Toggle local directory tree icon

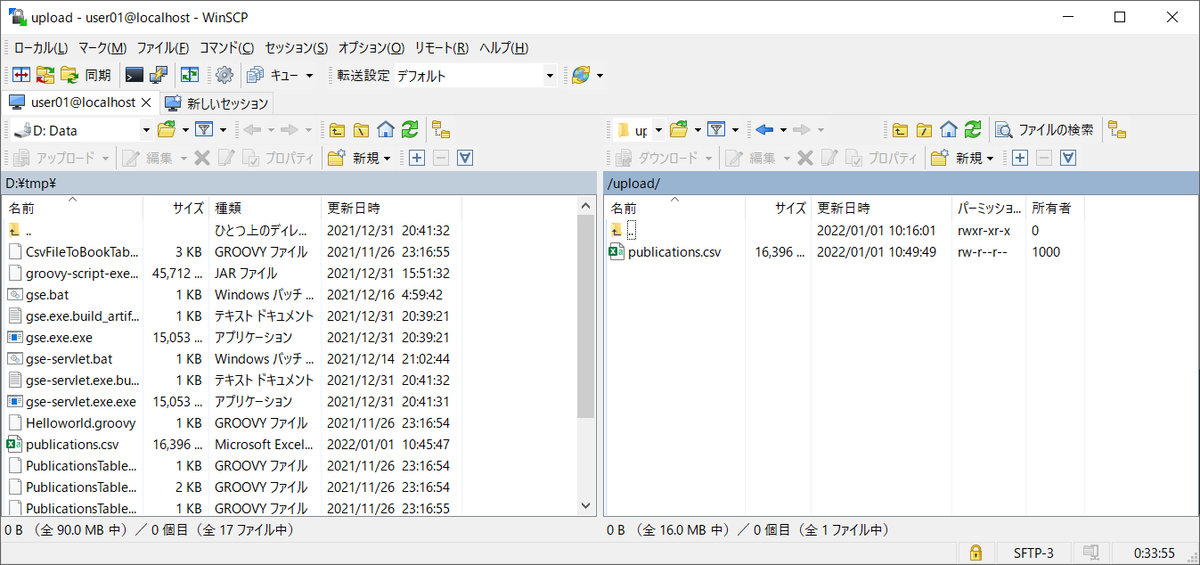click(440, 129)
